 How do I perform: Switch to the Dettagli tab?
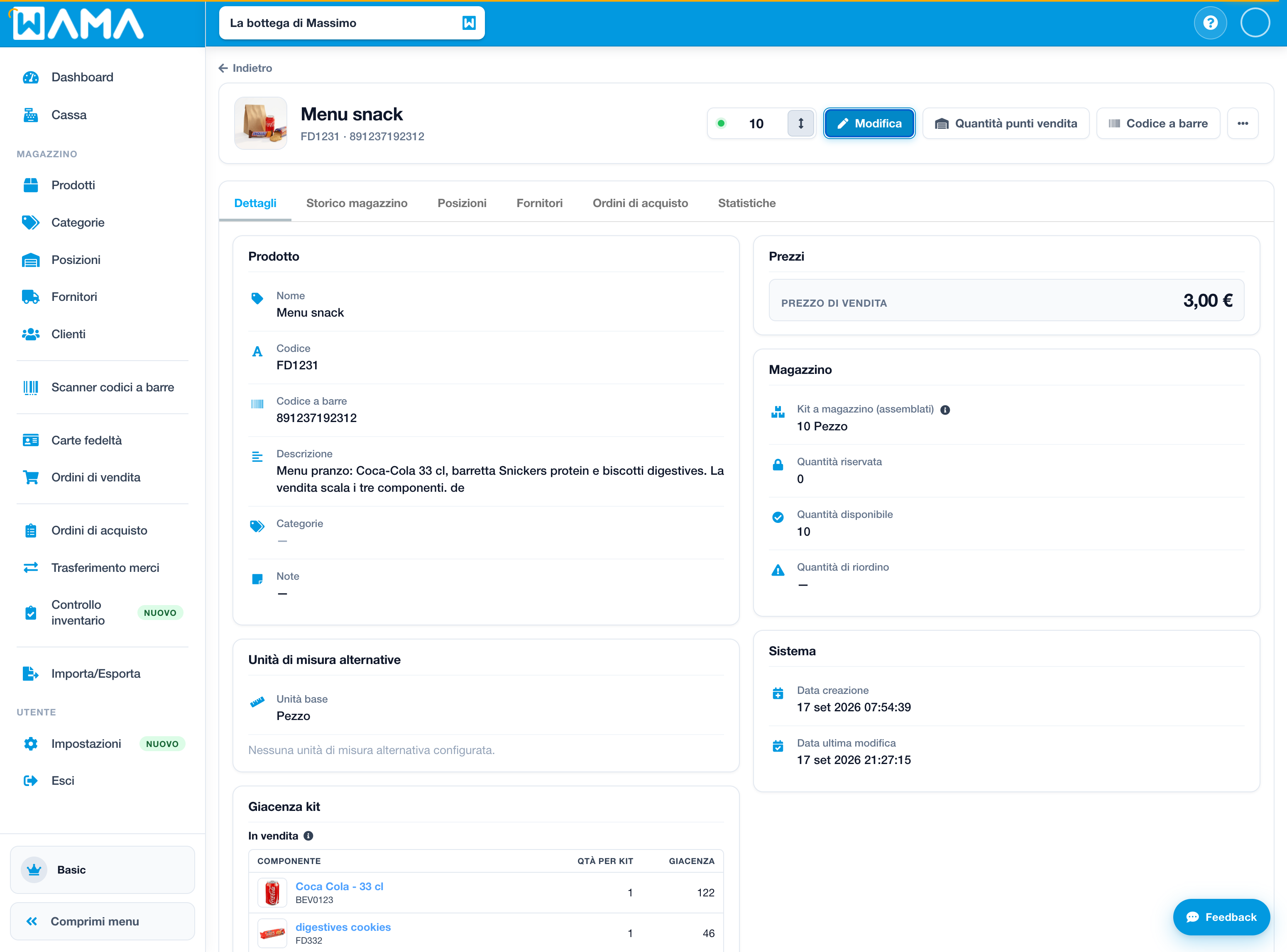tap(255, 203)
